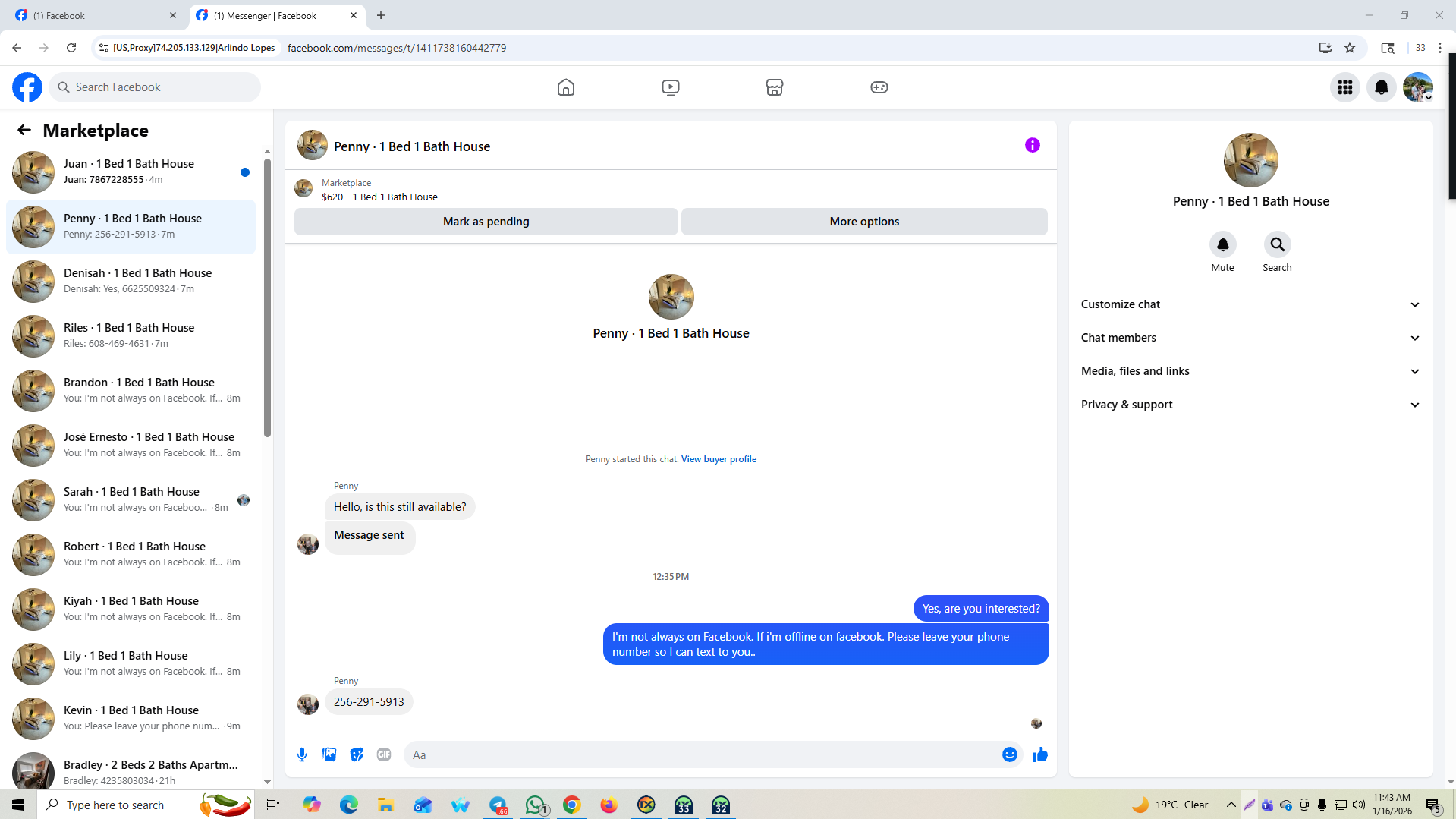Open View buyer profile link

pos(719,459)
